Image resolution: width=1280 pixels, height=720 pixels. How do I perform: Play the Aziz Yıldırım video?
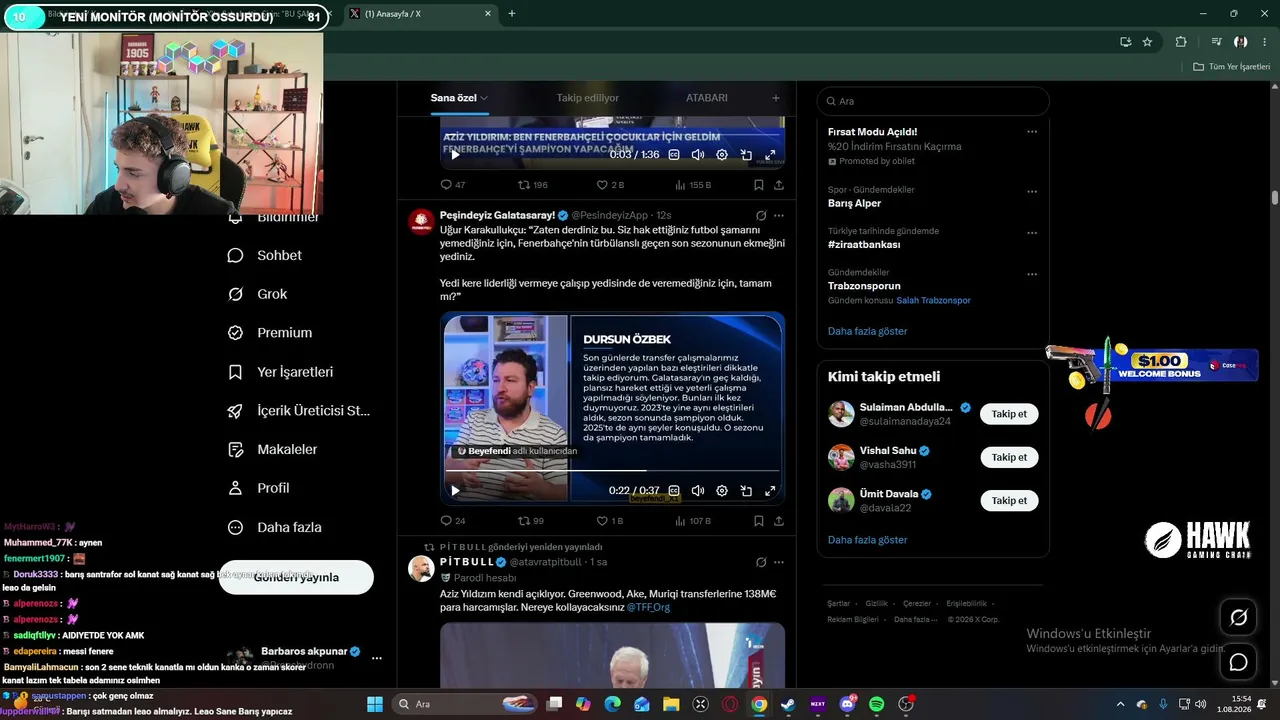455,155
